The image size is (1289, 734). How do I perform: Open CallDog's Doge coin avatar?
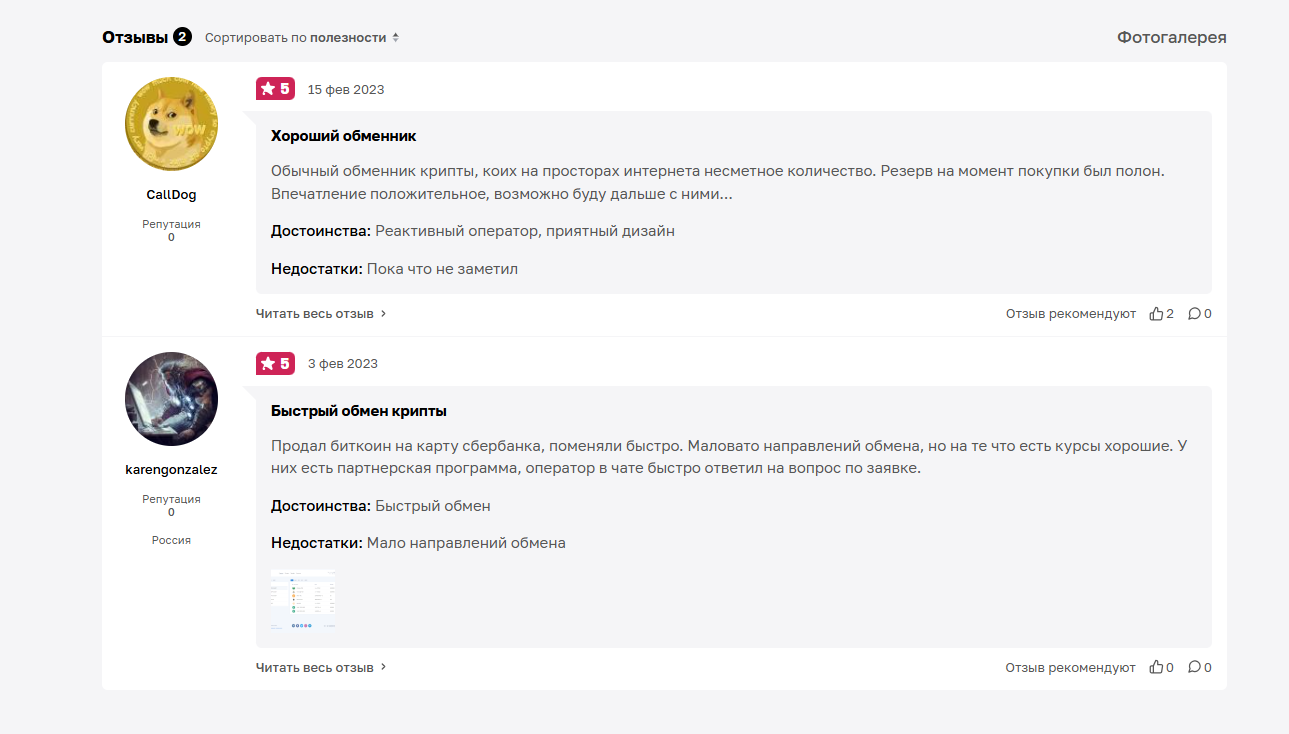(x=171, y=124)
